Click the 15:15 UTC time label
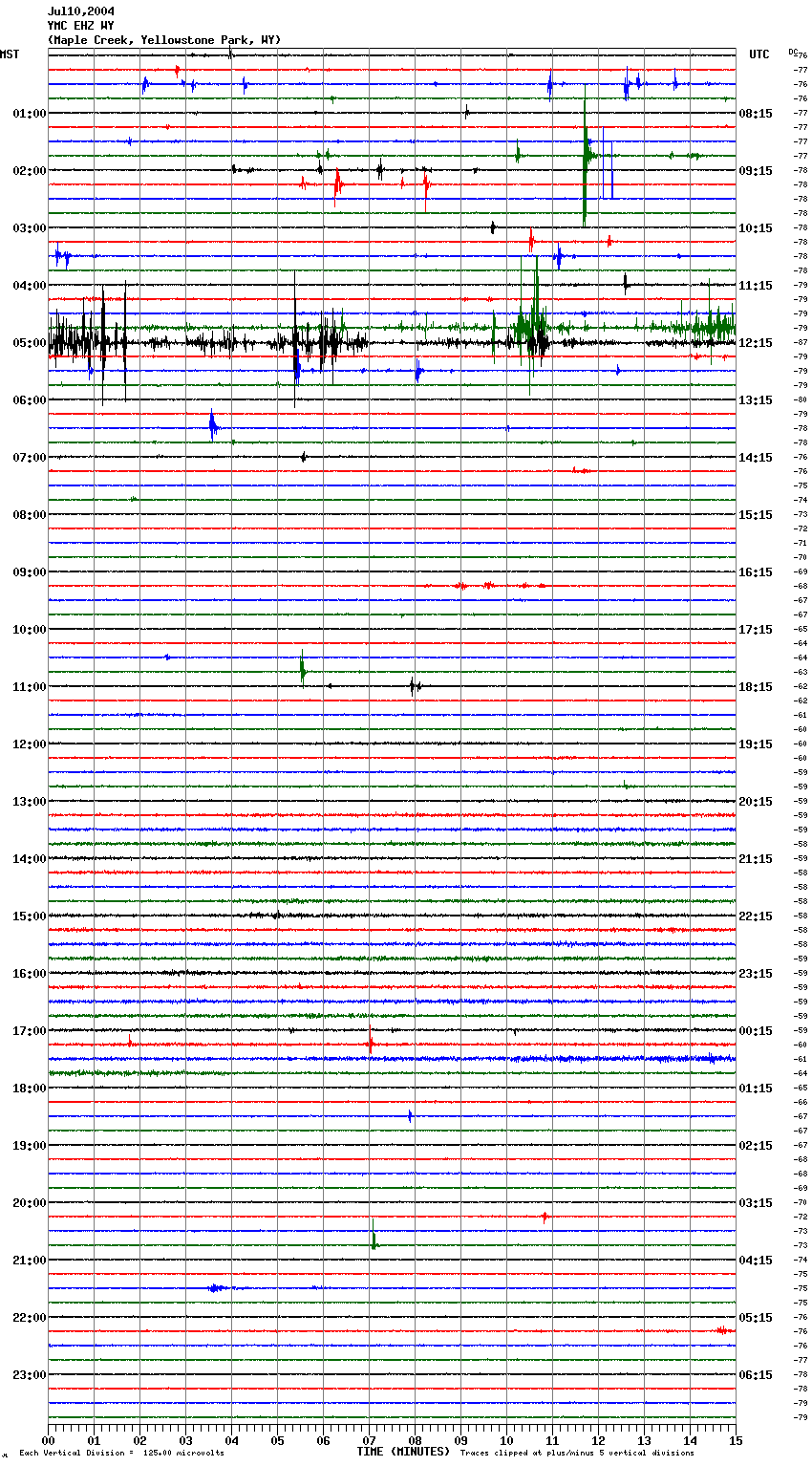 click(x=756, y=515)
